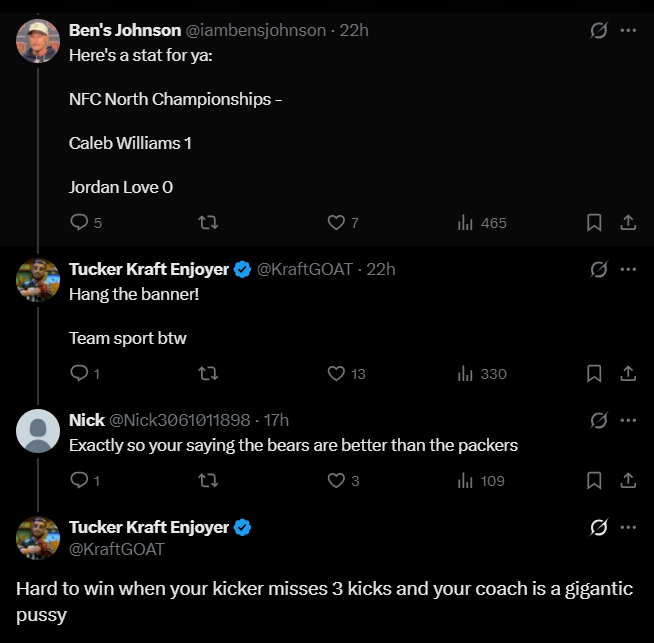Repost Ben's Johnson's NFC North tweet
654x643 pixels.
point(208,223)
